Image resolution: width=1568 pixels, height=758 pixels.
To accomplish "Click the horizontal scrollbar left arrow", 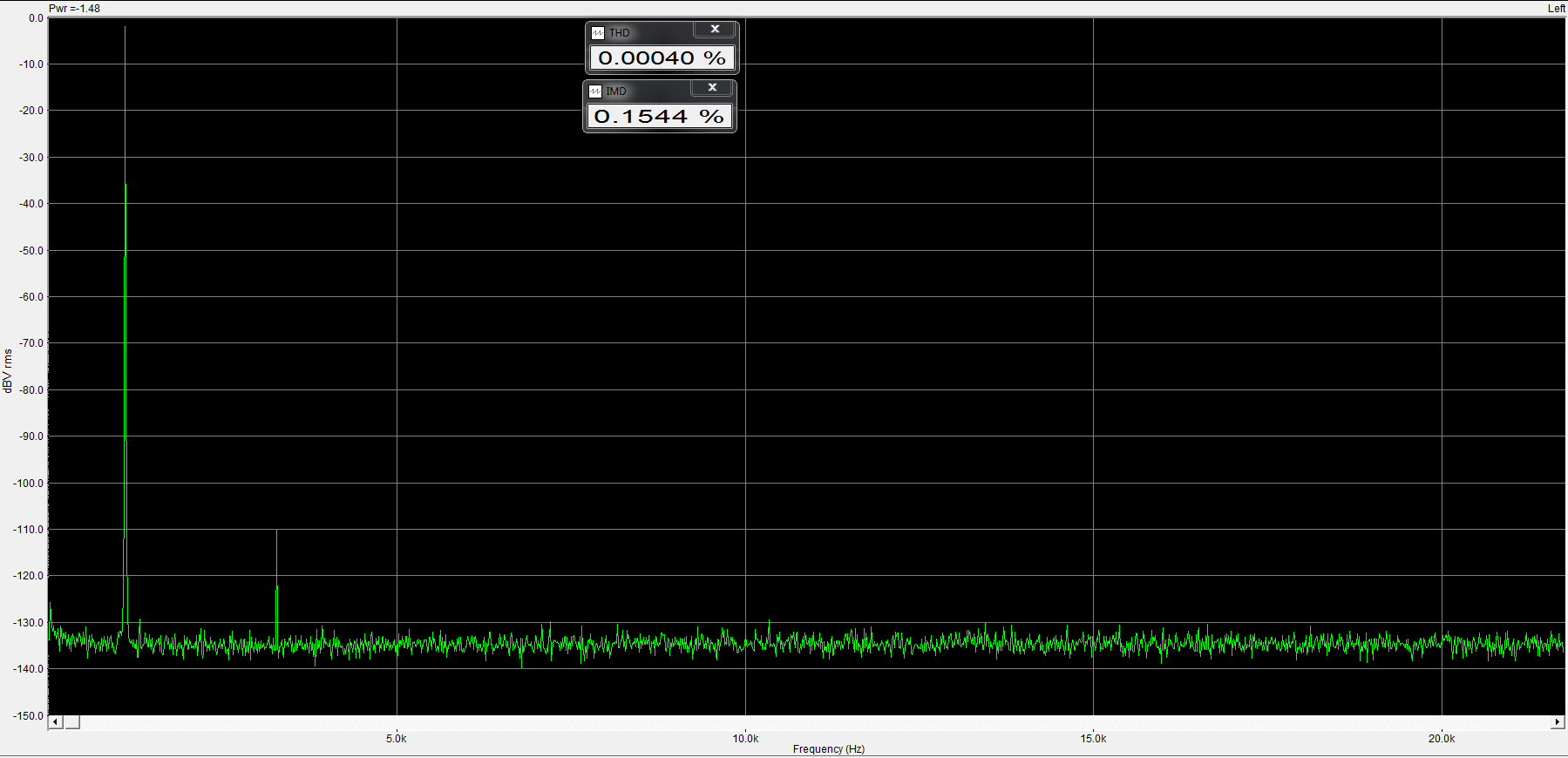I will (x=56, y=722).
